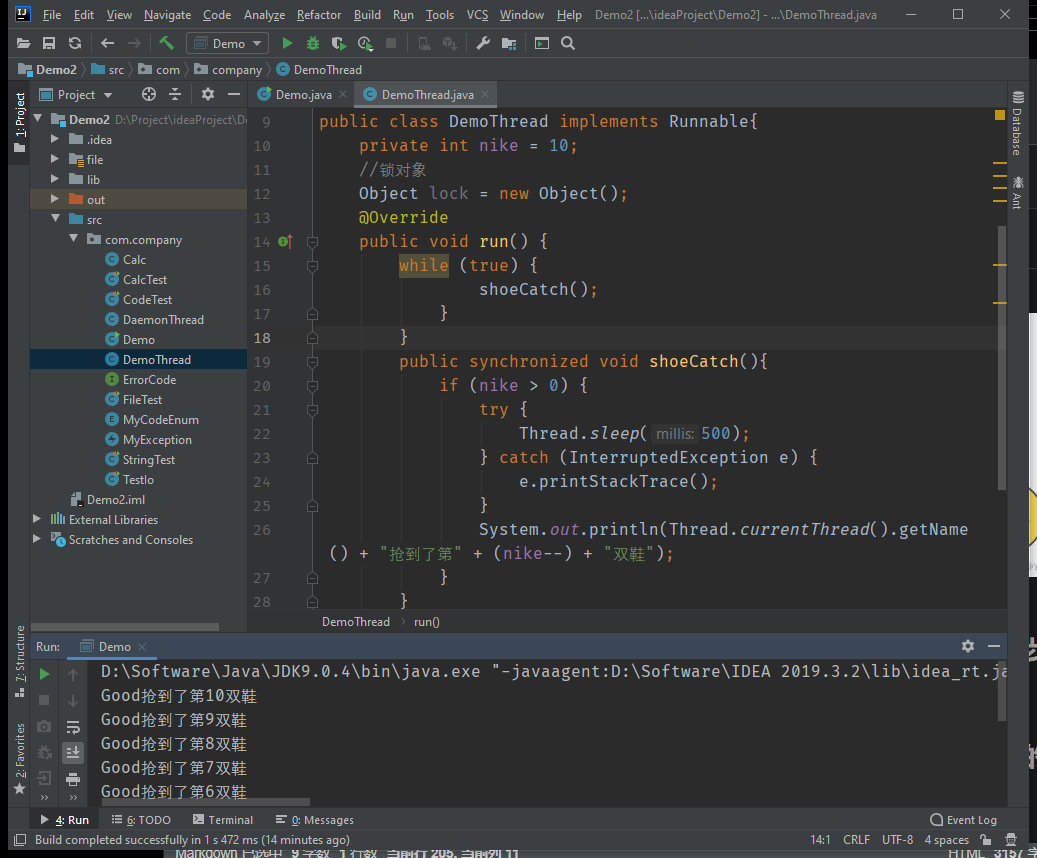Open Project Structure icon
This screenshot has height=858, width=1037.
[x=509, y=44]
